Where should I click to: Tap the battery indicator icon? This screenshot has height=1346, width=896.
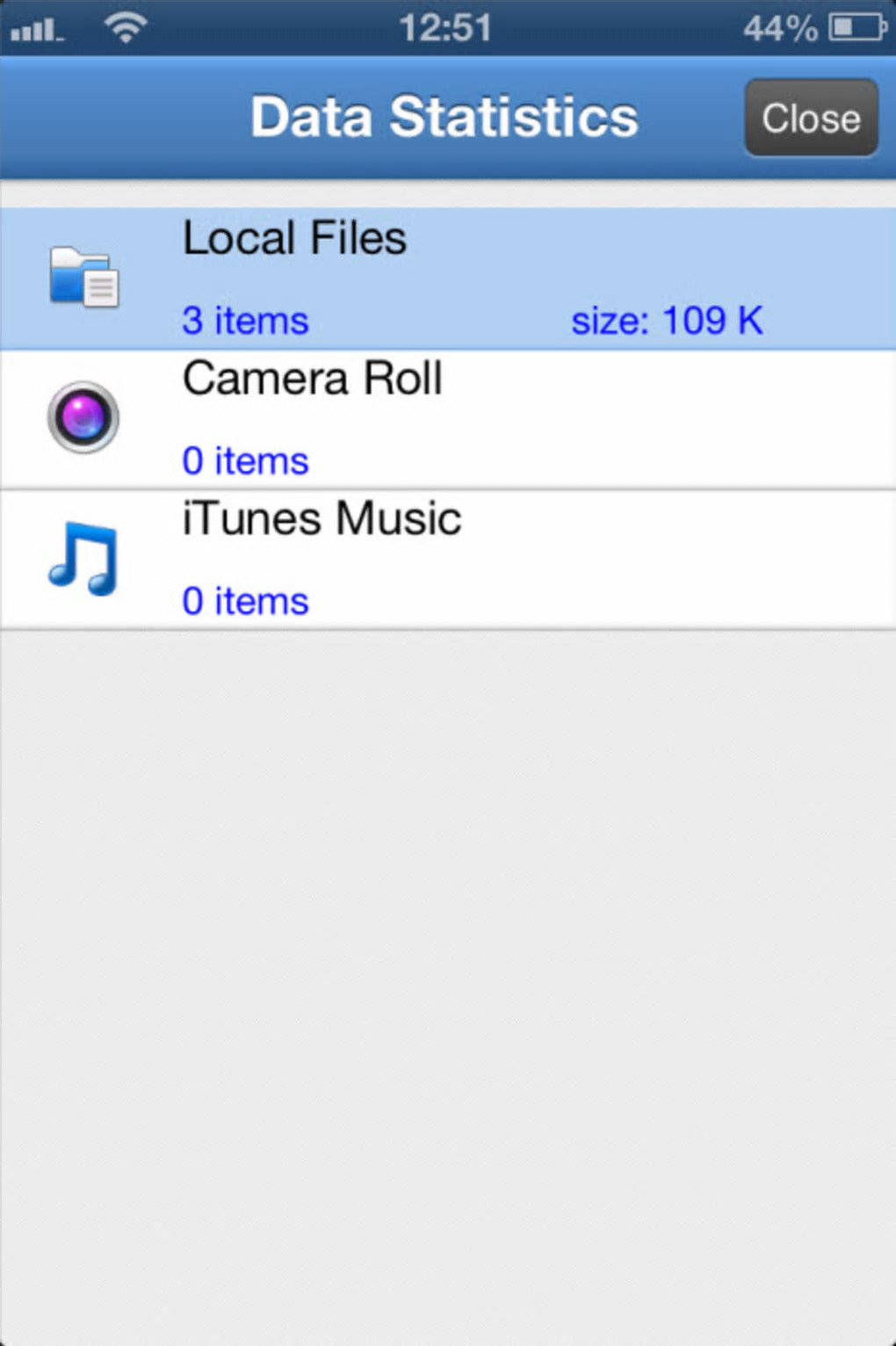tap(857, 28)
